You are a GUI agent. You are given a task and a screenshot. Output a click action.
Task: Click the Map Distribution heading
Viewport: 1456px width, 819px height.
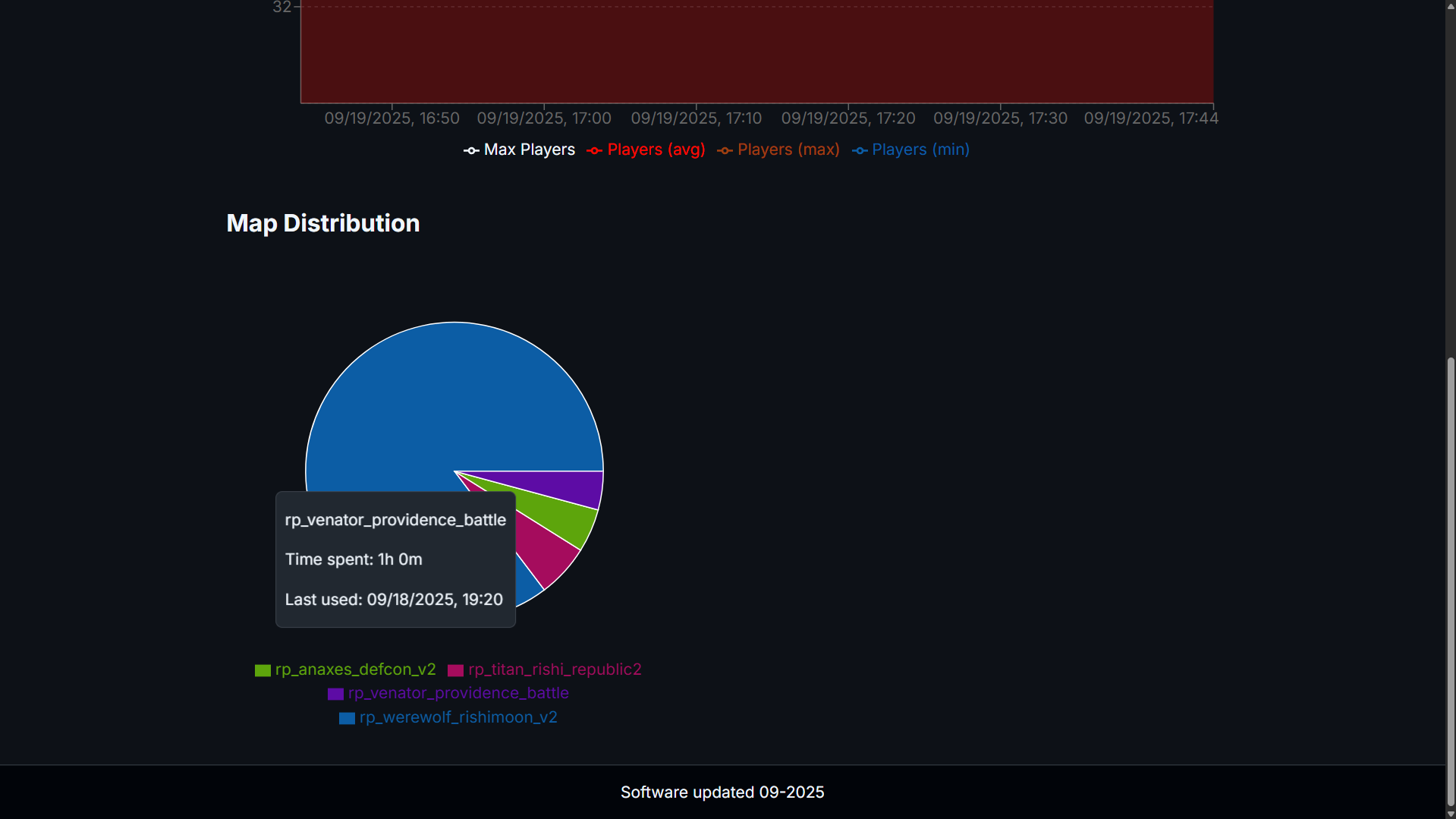click(x=322, y=223)
